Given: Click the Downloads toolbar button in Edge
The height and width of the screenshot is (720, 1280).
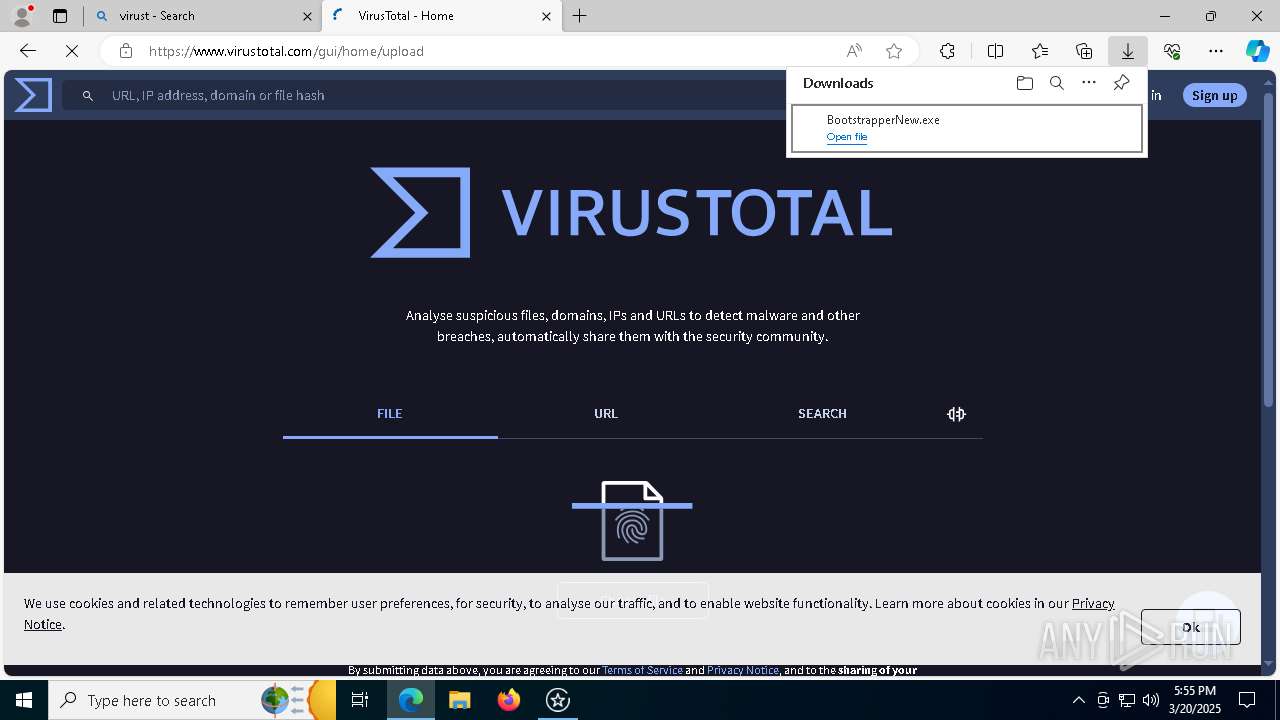Looking at the screenshot, I should click(x=1127, y=51).
